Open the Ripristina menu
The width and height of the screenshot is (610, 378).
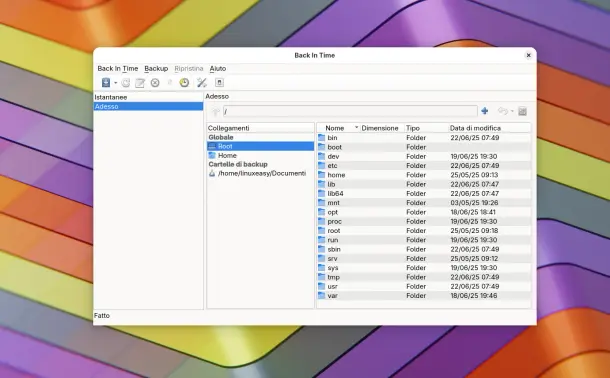click(189, 68)
